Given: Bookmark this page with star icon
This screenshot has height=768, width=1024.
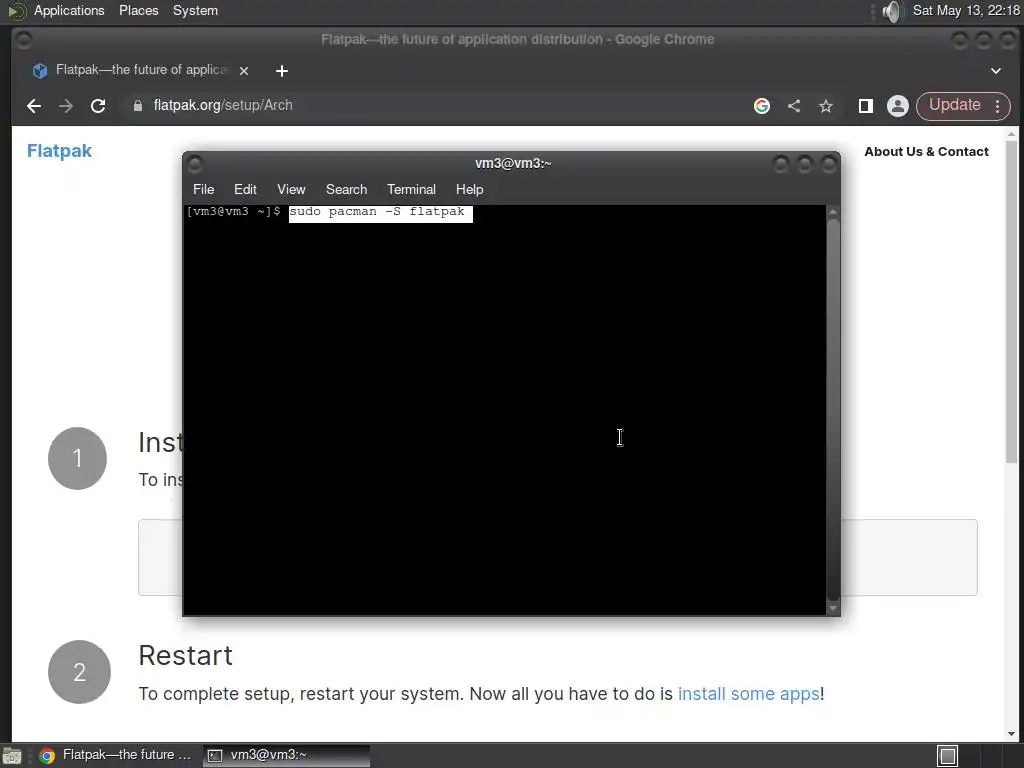Looking at the screenshot, I should pyautogui.click(x=826, y=106).
